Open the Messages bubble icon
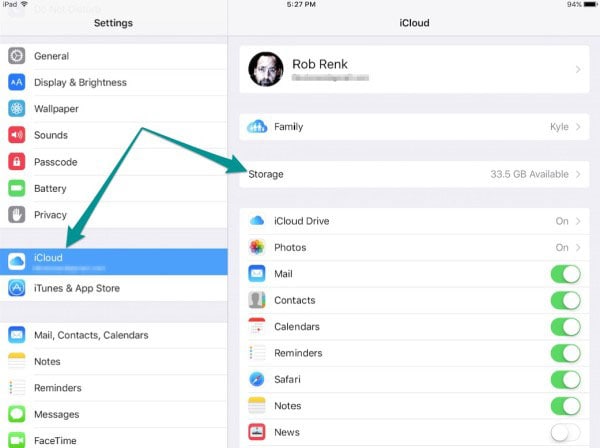600x448 pixels. pyautogui.click(x=16, y=414)
